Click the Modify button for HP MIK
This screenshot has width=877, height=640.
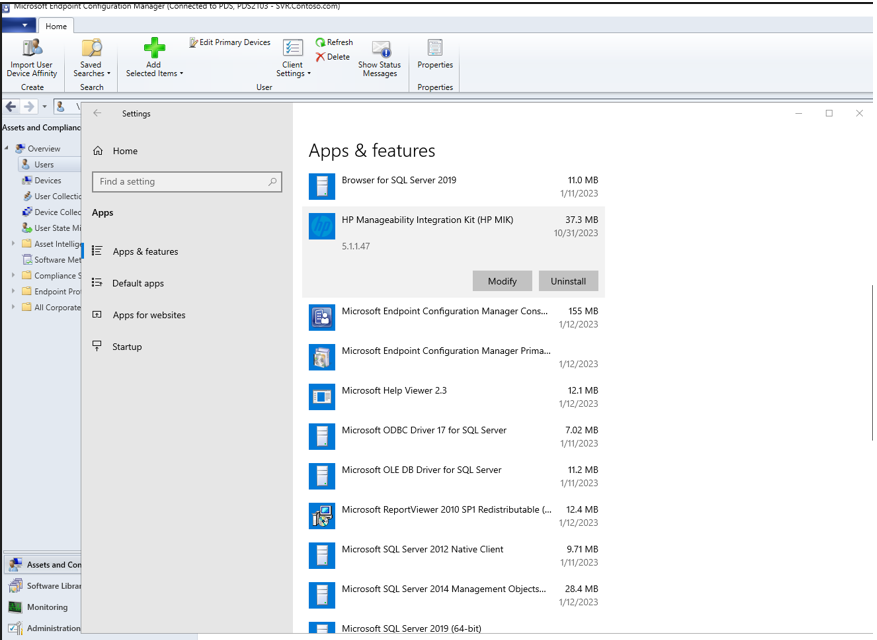502,281
